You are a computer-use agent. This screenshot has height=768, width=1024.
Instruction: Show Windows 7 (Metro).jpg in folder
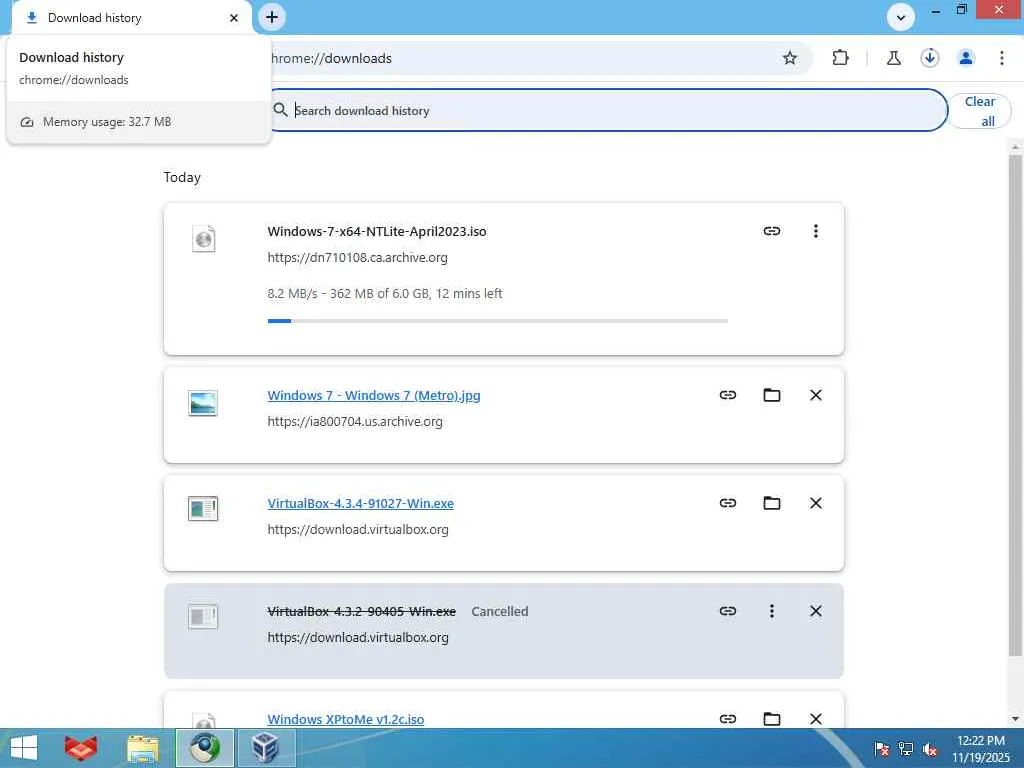pyautogui.click(x=771, y=395)
